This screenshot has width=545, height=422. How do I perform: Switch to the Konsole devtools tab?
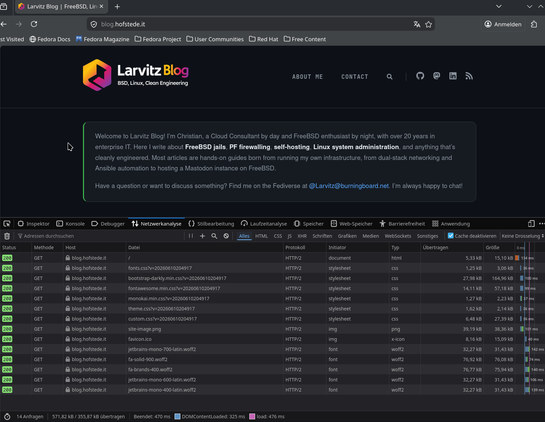click(71, 224)
